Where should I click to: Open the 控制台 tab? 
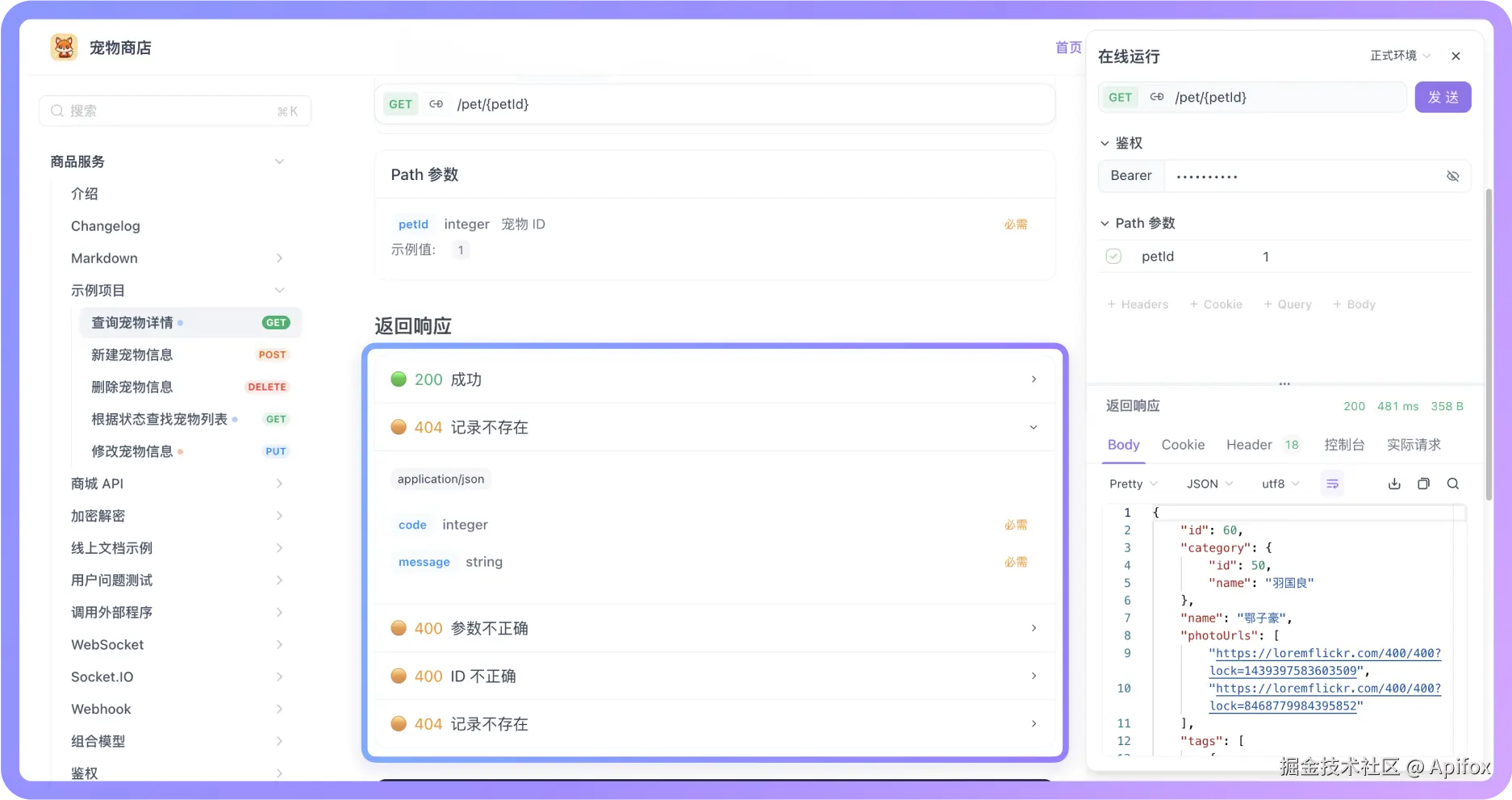click(x=1344, y=445)
